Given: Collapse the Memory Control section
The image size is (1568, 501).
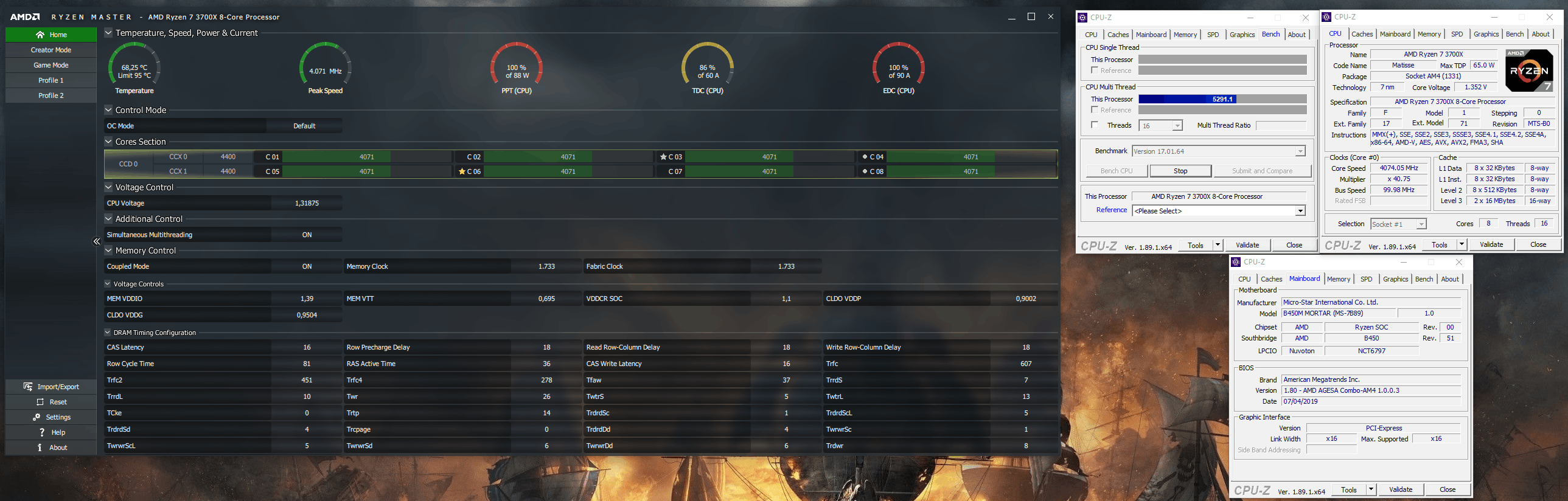Looking at the screenshot, I should click(108, 250).
